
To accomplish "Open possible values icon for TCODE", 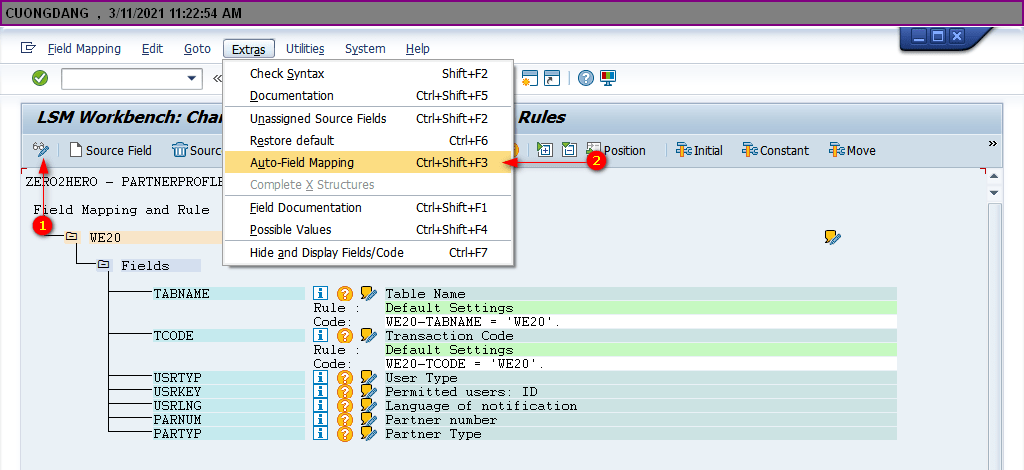I will coord(345,336).
